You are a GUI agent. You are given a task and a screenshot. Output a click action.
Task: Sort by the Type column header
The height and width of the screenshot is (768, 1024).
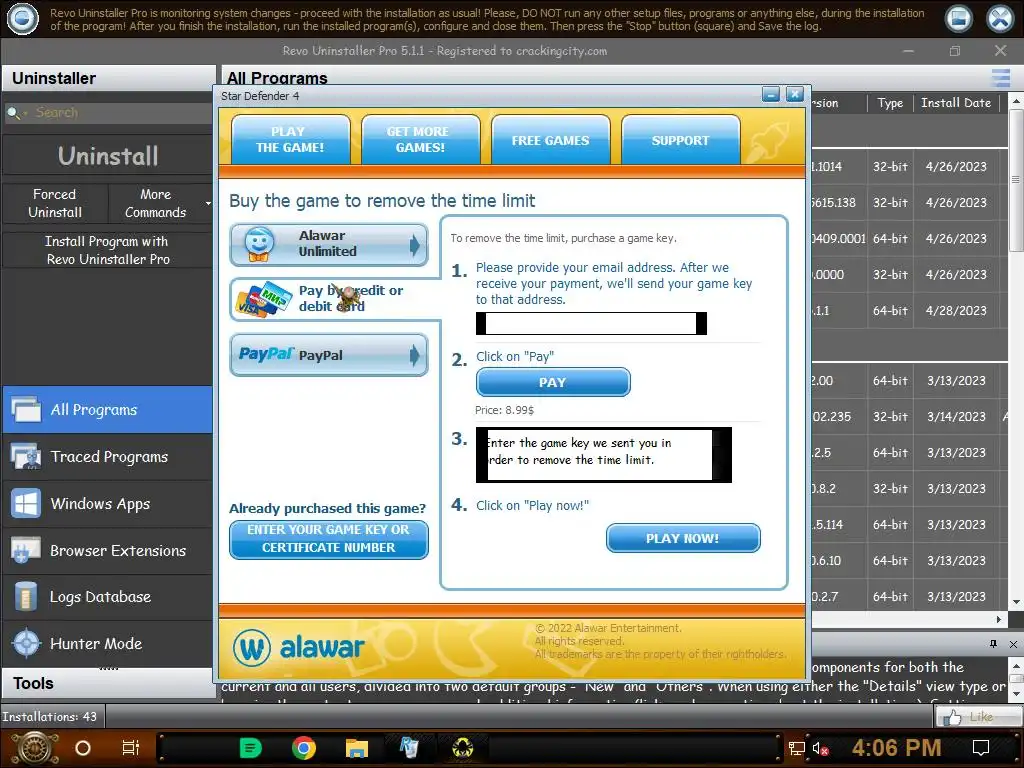coord(890,103)
